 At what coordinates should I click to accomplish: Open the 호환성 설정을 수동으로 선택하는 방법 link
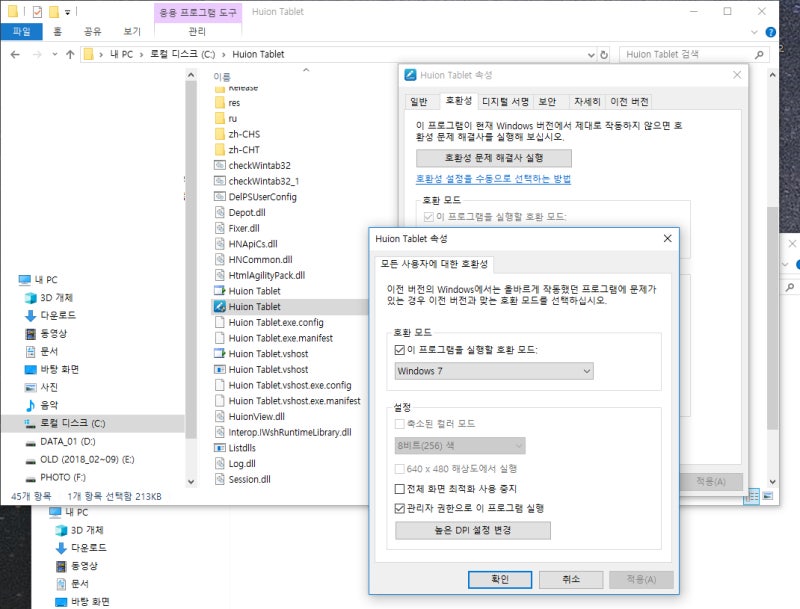494,178
